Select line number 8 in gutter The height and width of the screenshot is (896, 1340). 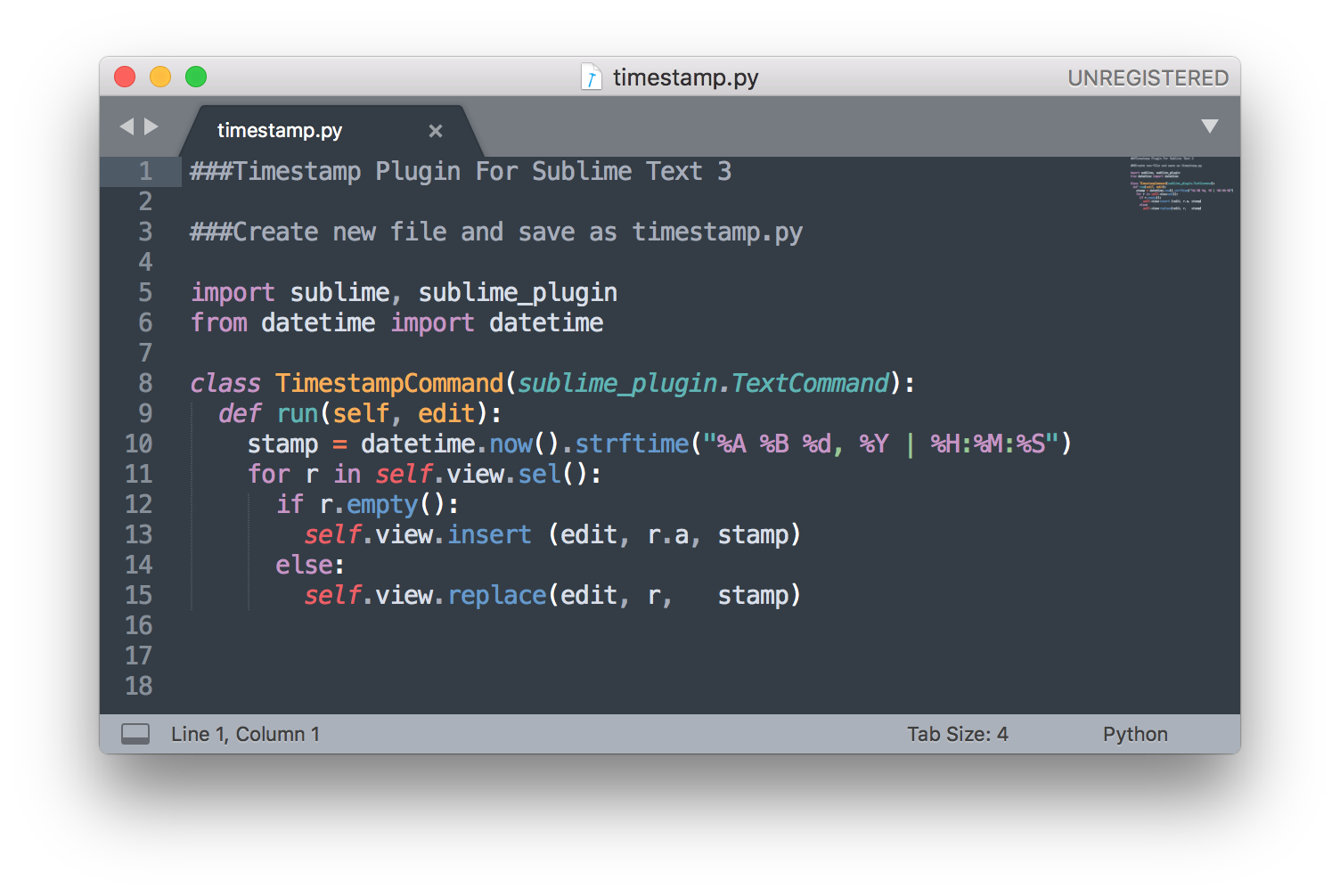click(x=145, y=383)
